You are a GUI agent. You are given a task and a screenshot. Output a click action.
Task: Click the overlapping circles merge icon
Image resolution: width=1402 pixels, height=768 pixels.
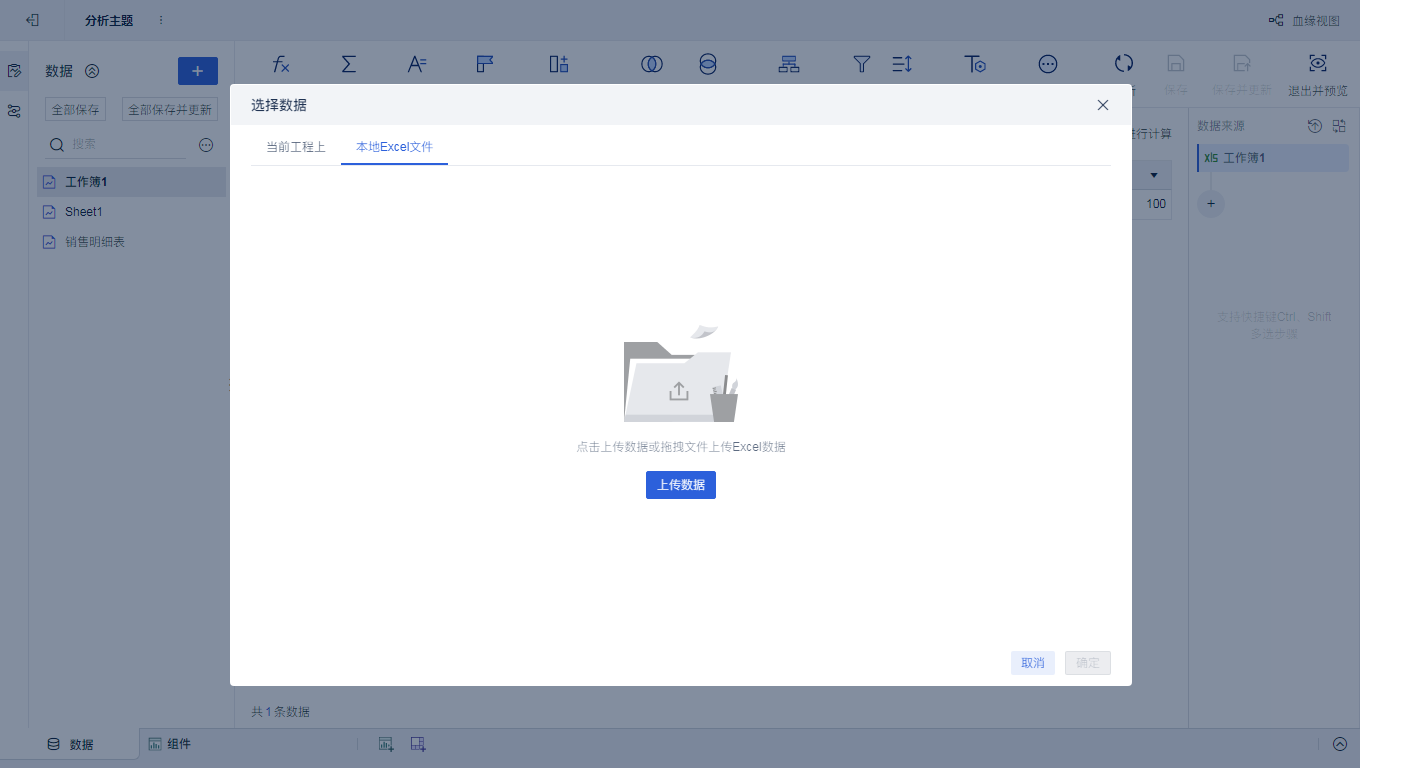coord(652,64)
